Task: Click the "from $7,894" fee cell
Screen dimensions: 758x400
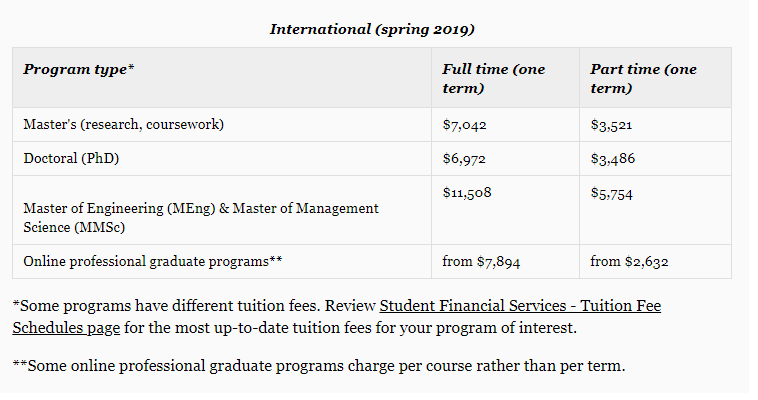Action: (x=481, y=262)
